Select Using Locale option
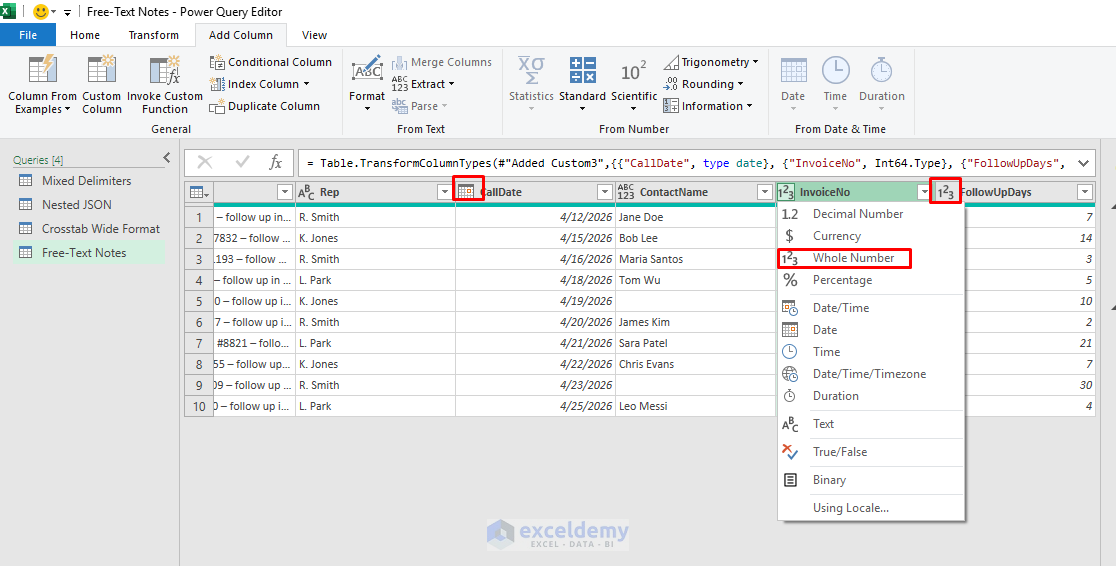Screen dimensions: 1116x566 tap(870, 508)
